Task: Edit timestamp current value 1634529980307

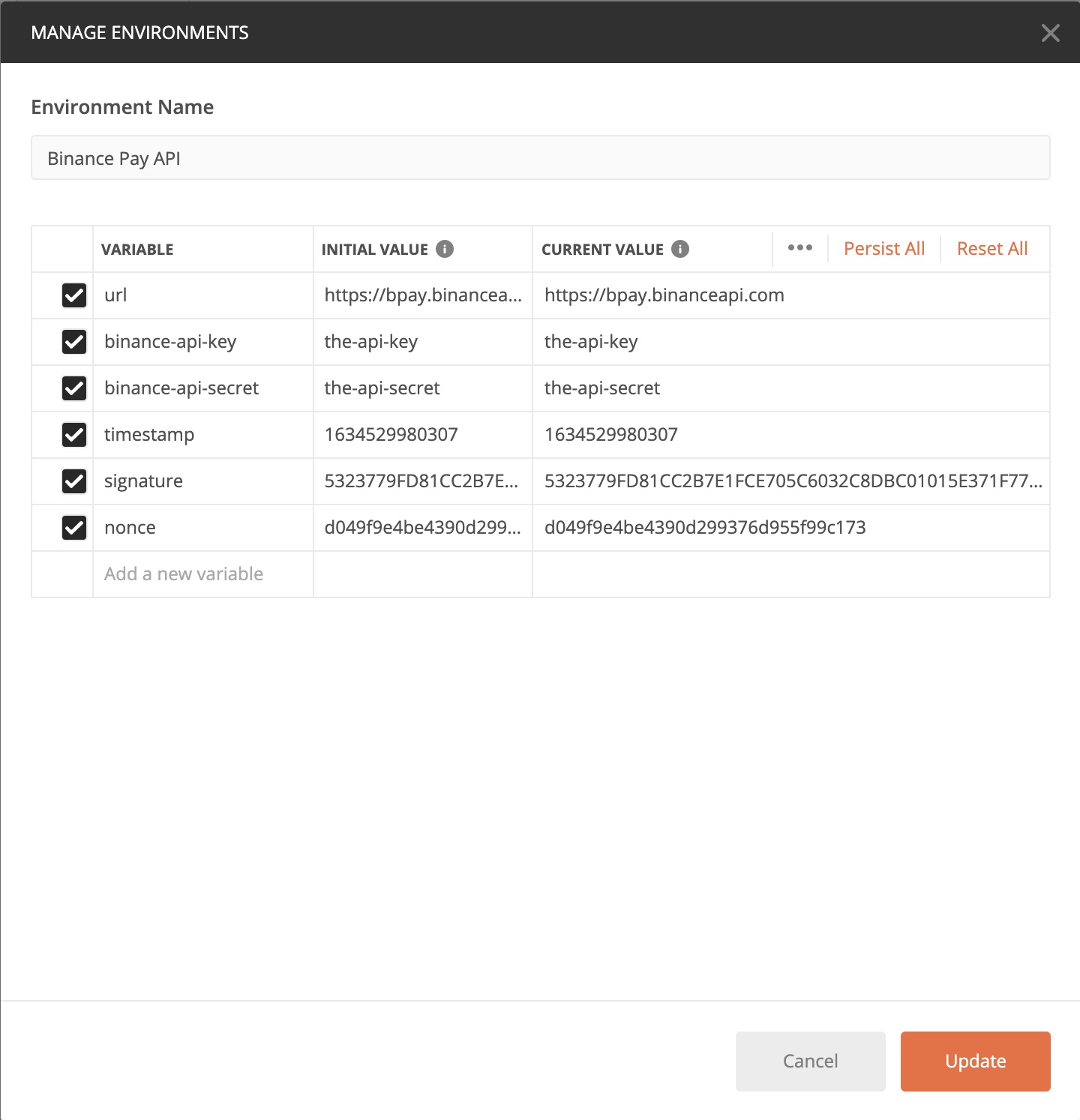Action: pyautogui.click(x=791, y=435)
